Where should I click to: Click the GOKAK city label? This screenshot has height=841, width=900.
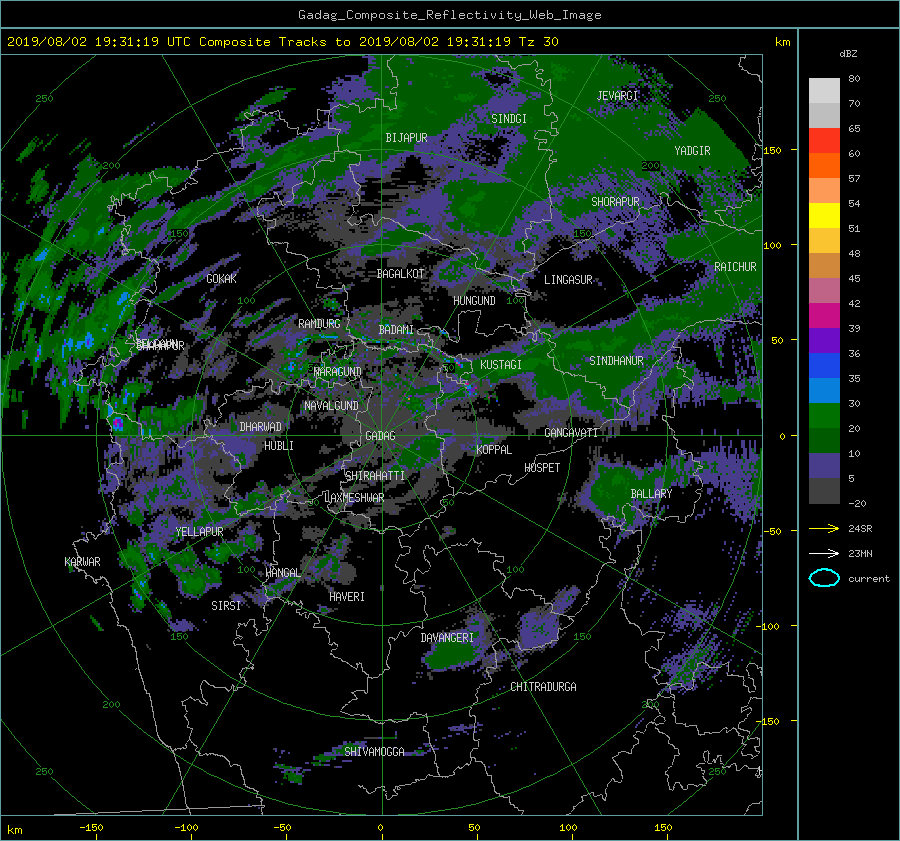(x=222, y=278)
